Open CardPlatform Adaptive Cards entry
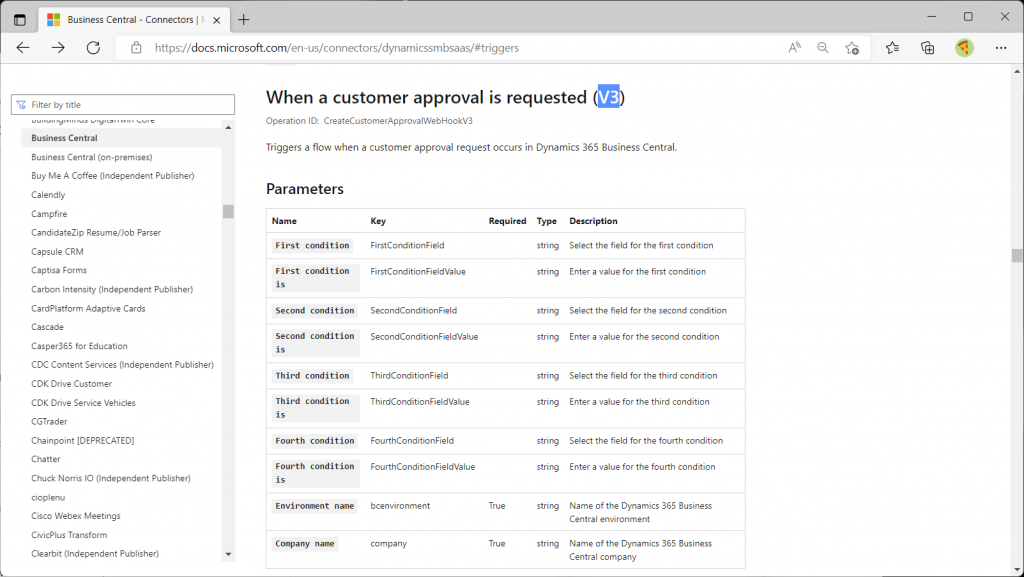 coord(88,308)
